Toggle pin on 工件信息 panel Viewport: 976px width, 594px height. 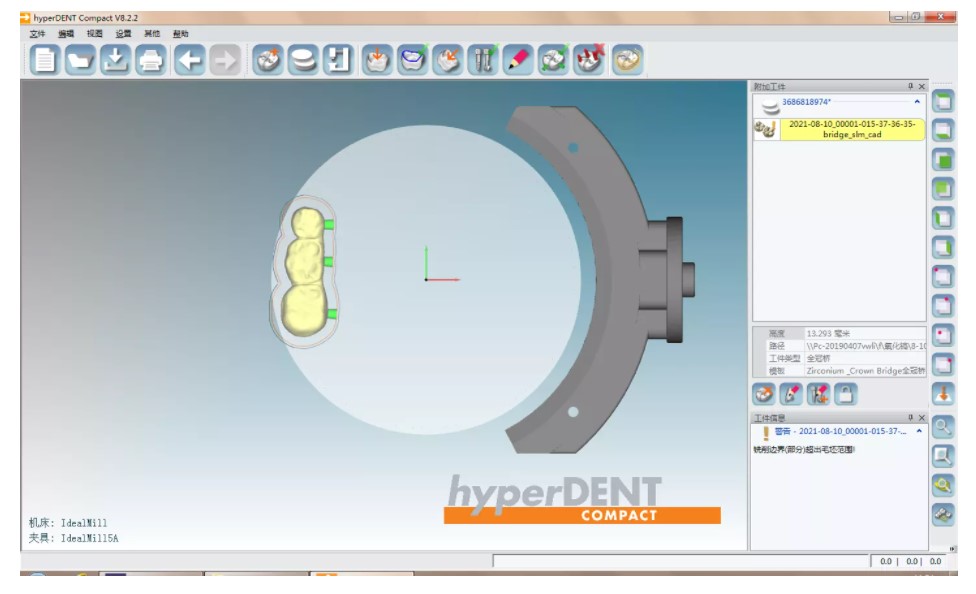(911, 418)
